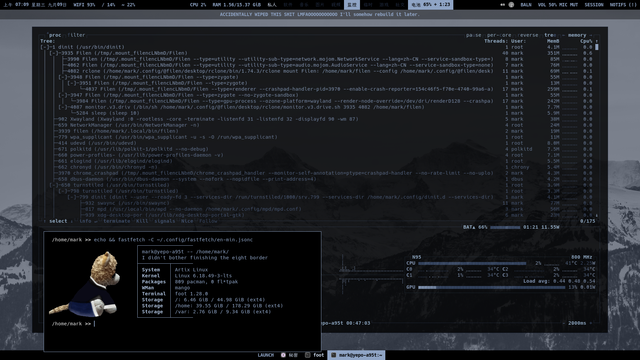Click the BAT 66% battery progress bar

click(505, 227)
